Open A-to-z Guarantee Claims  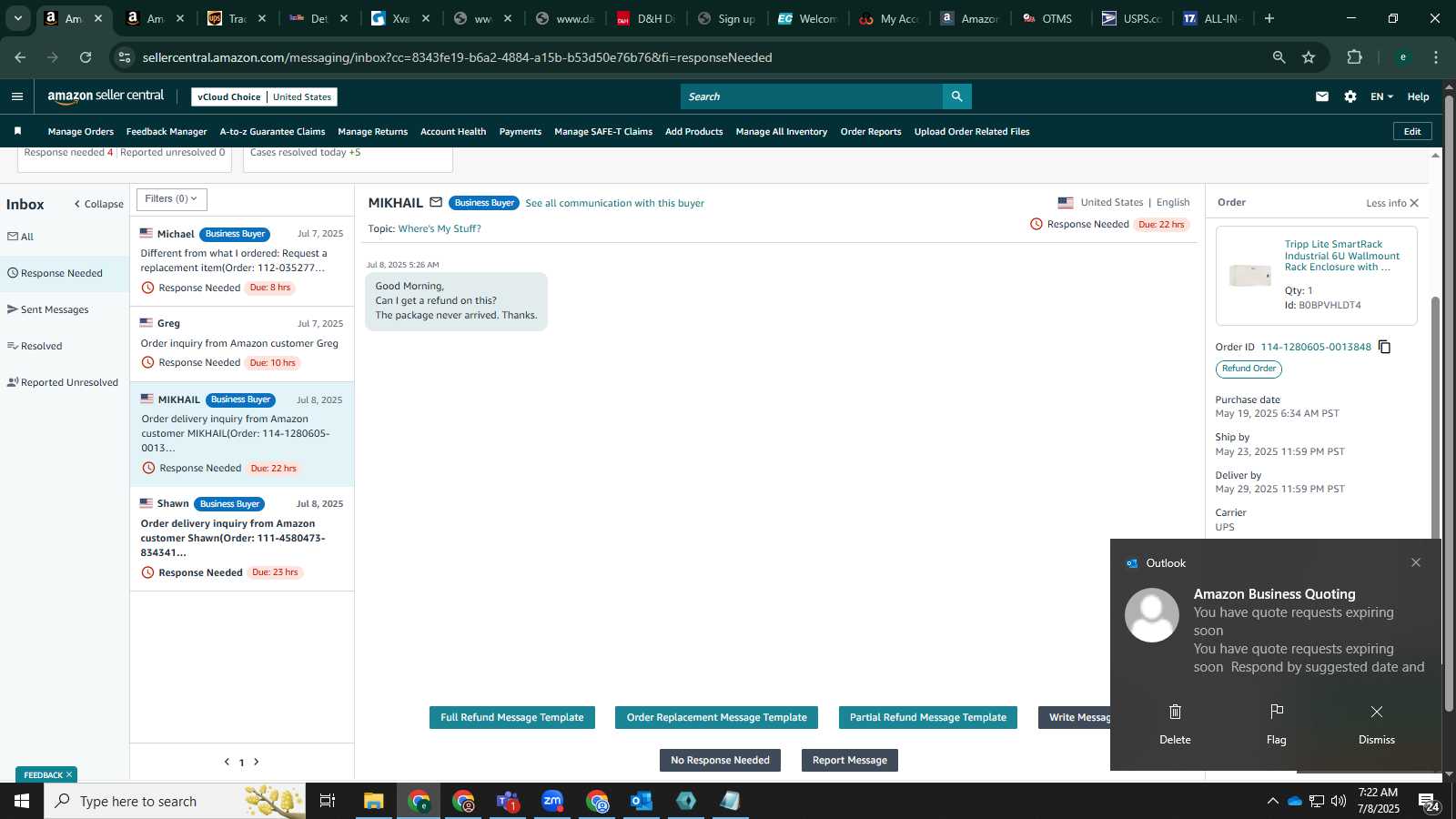272,132
